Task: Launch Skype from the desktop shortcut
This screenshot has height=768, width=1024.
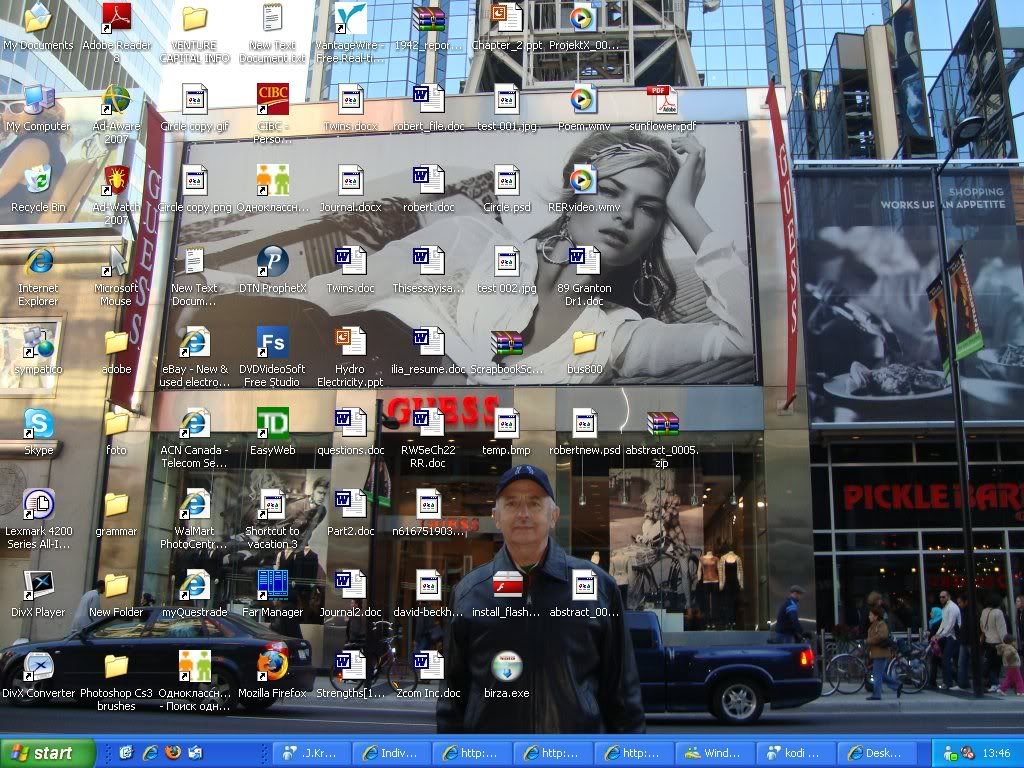Action: coord(38,424)
